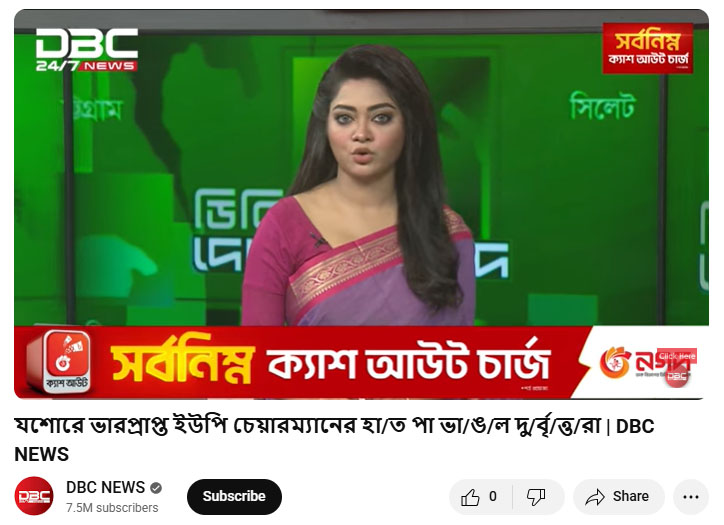Open the three-dot more actions menu
724x525 pixels.
691,497
